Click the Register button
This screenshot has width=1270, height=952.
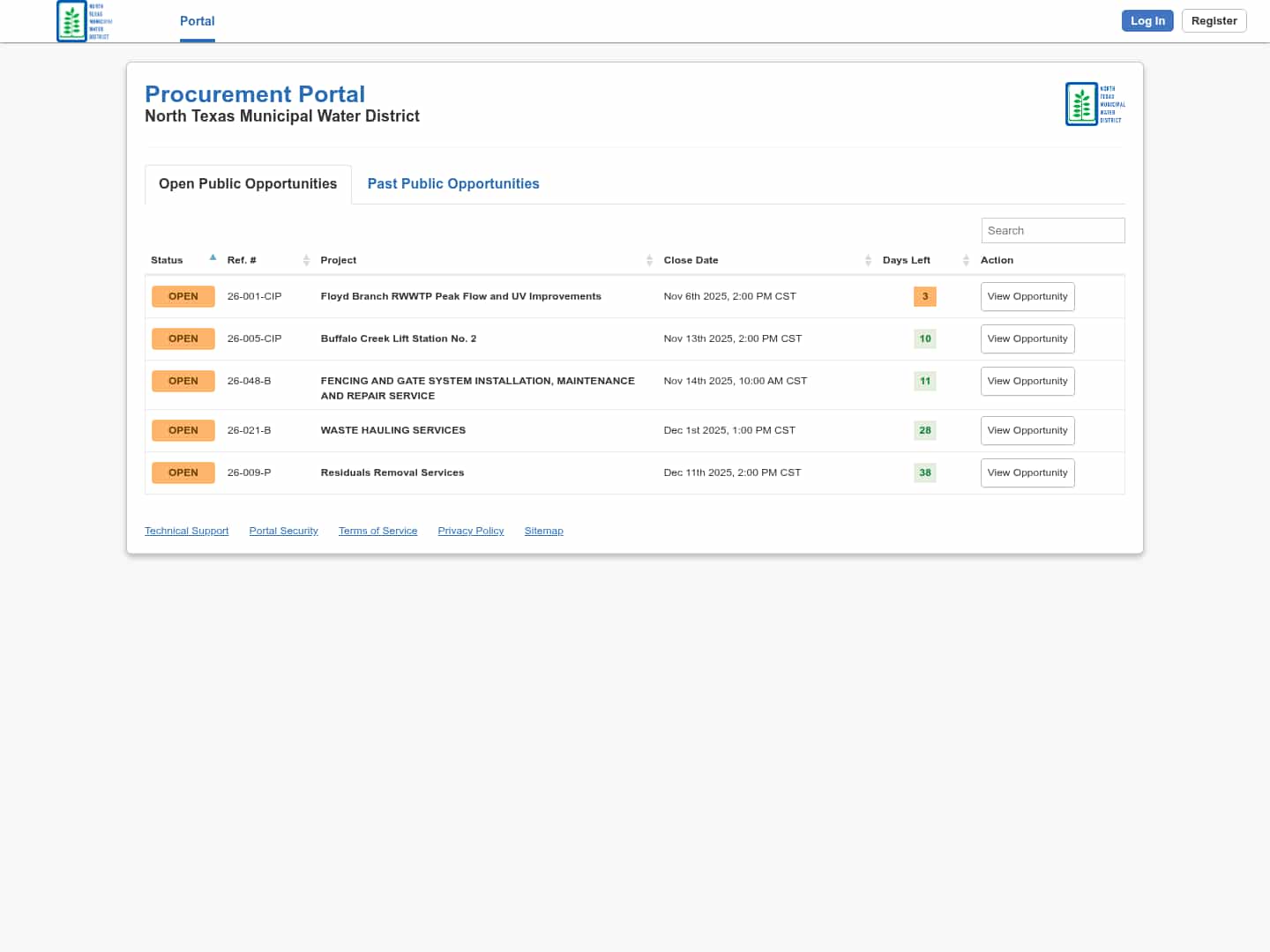coord(1214,21)
